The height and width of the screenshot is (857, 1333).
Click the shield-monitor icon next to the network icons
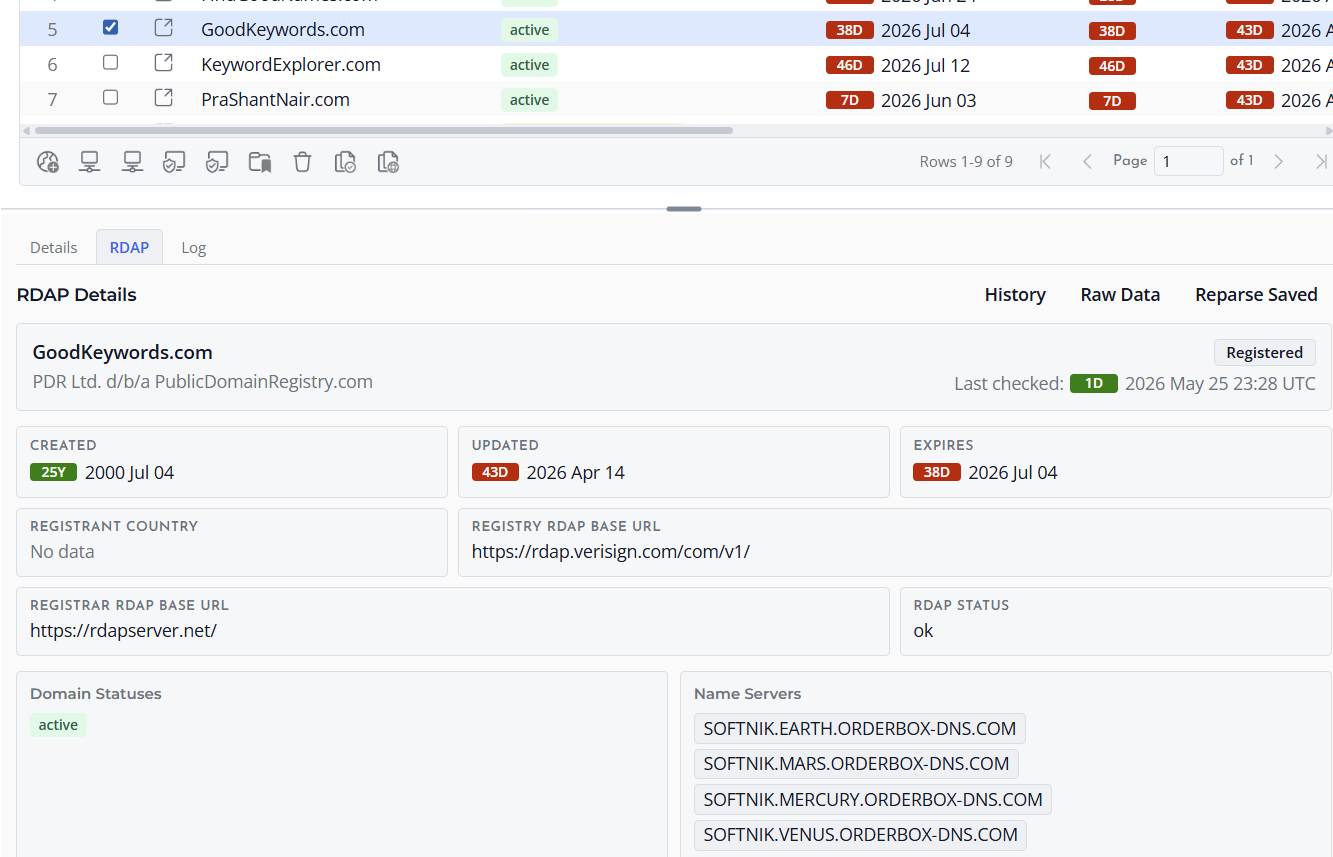(x=174, y=162)
